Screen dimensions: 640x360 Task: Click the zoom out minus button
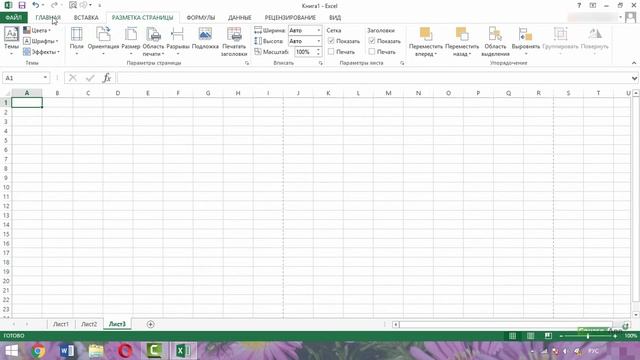(561, 336)
